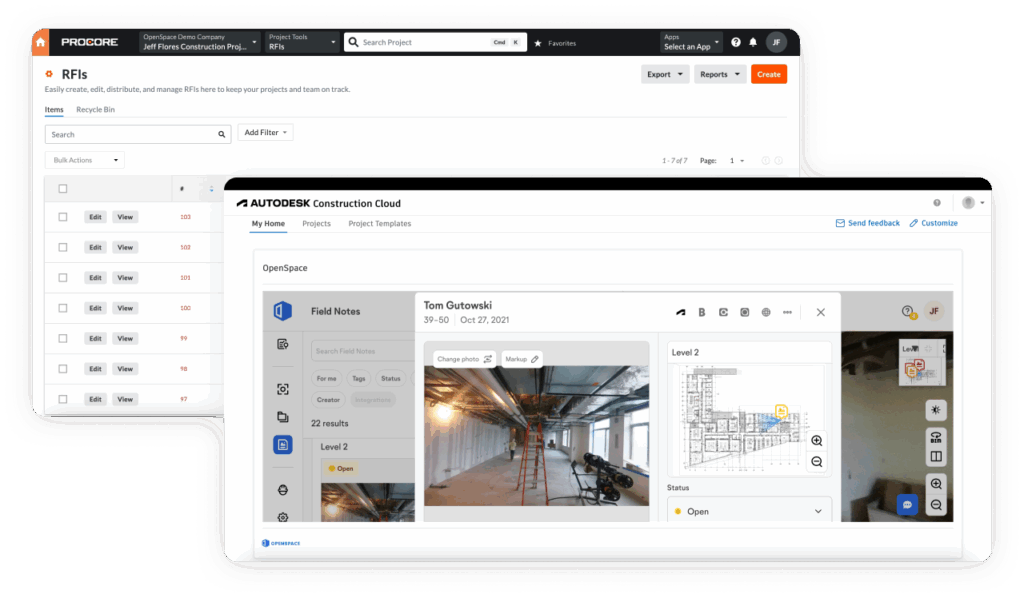This screenshot has width=1024, height=598.
Task: Open the Projects tab in Autodesk
Action: click(x=316, y=223)
